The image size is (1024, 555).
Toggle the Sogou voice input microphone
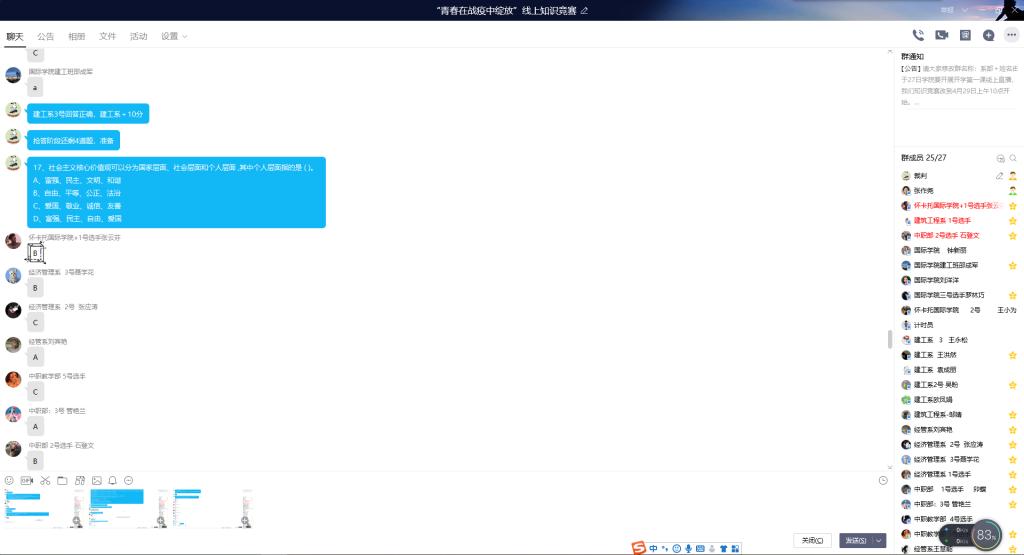pyautogui.click(x=688, y=548)
